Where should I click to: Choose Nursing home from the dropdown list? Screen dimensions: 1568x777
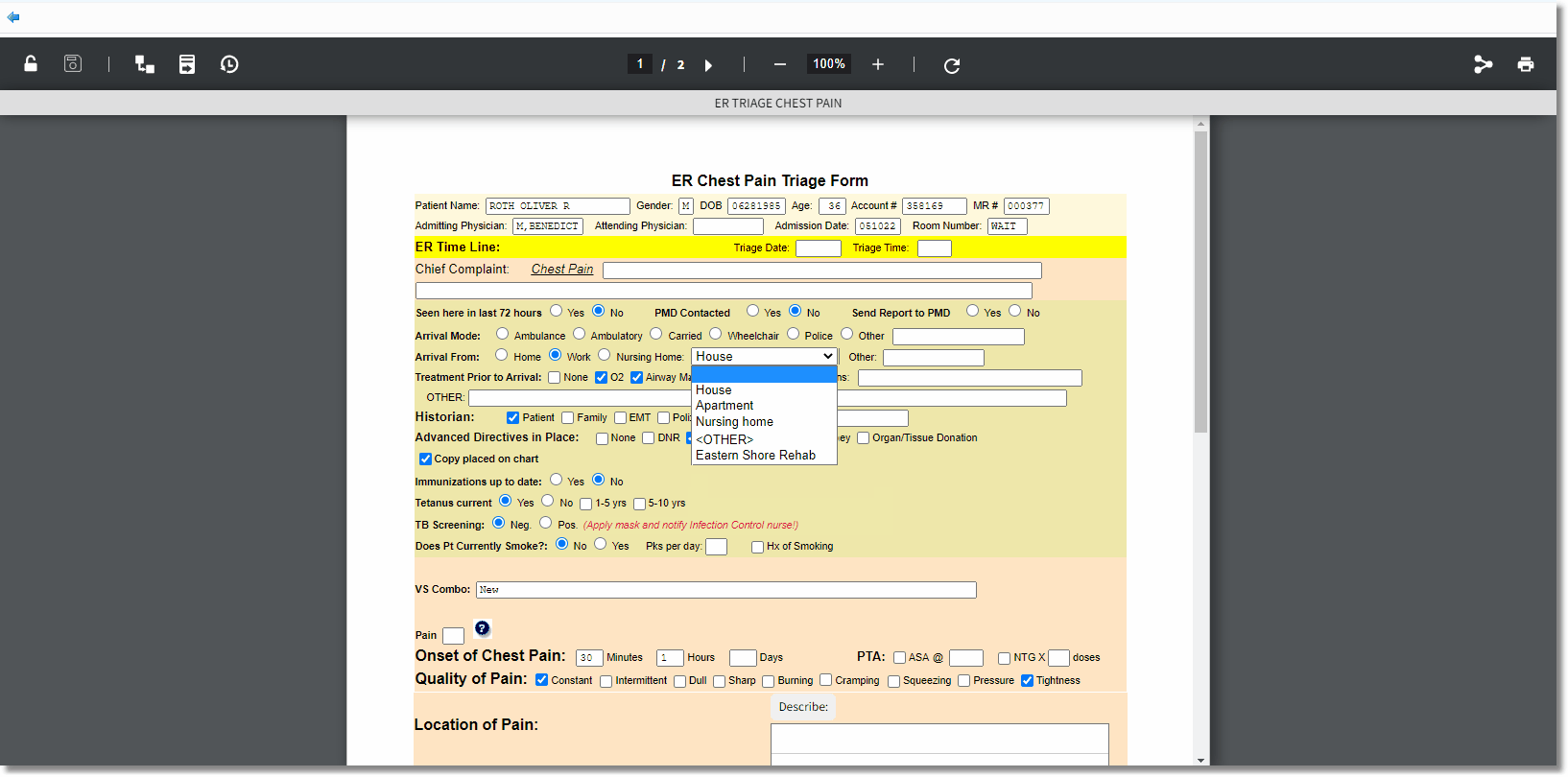pos(764,422)
